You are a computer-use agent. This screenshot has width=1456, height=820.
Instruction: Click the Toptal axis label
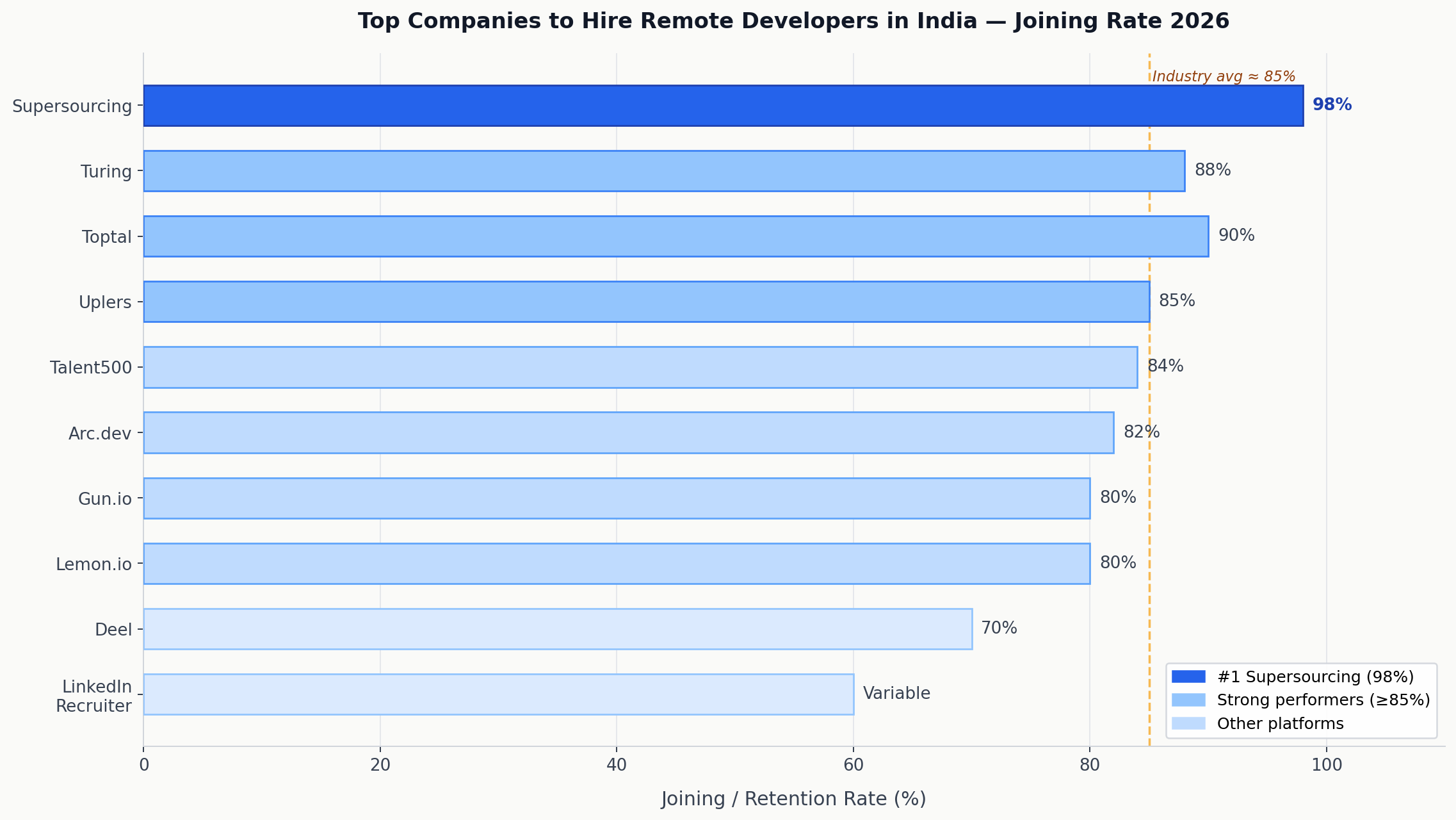click(x=107, y=237)
